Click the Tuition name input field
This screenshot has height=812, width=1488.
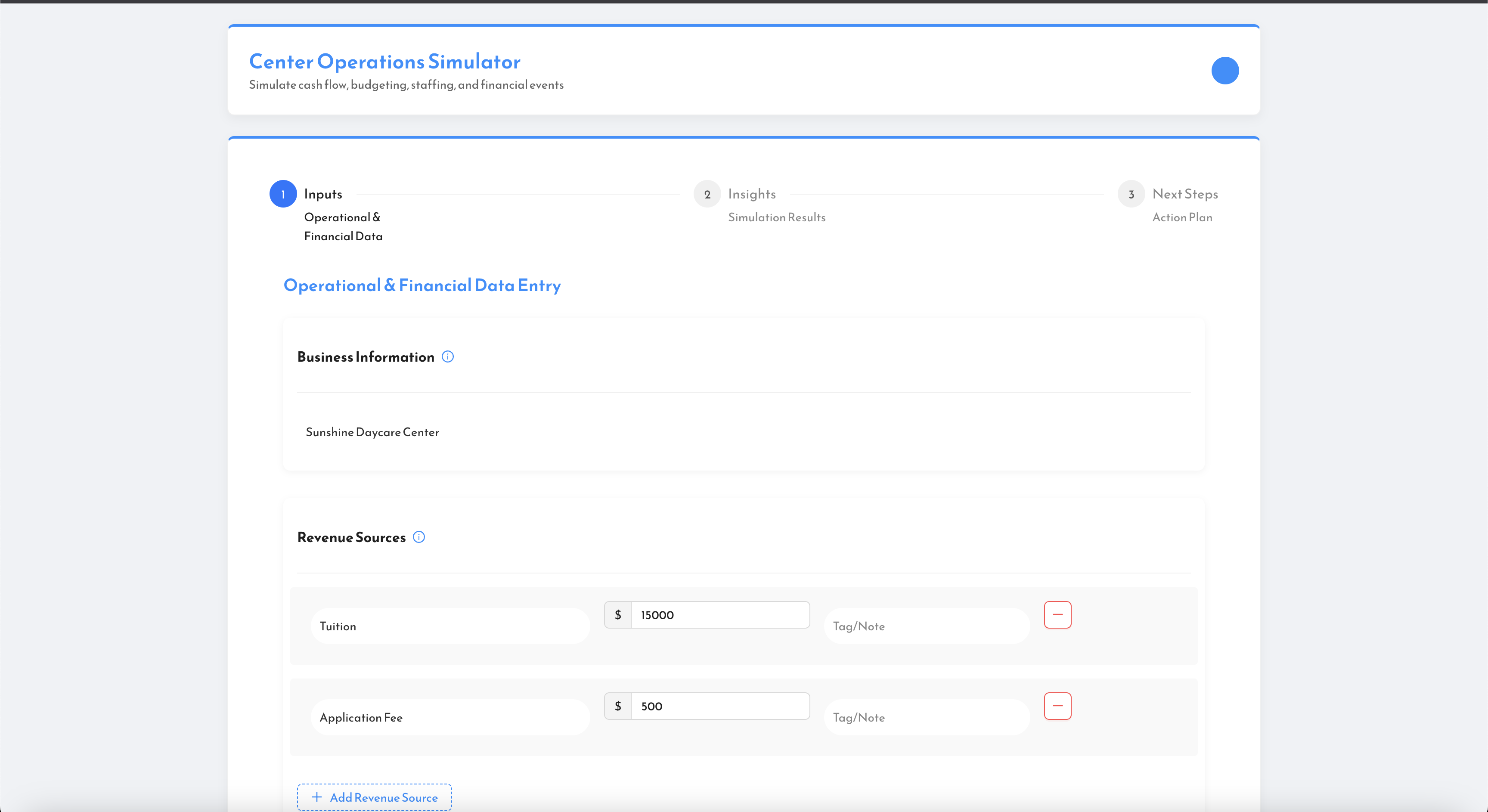tap(450, 626)
